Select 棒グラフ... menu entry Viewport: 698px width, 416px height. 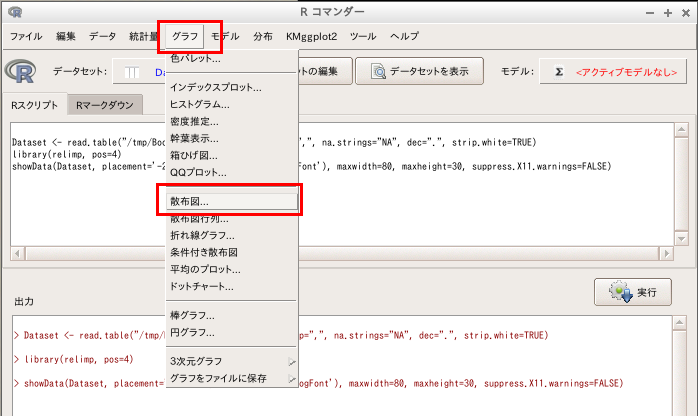[x=231, y=315]
